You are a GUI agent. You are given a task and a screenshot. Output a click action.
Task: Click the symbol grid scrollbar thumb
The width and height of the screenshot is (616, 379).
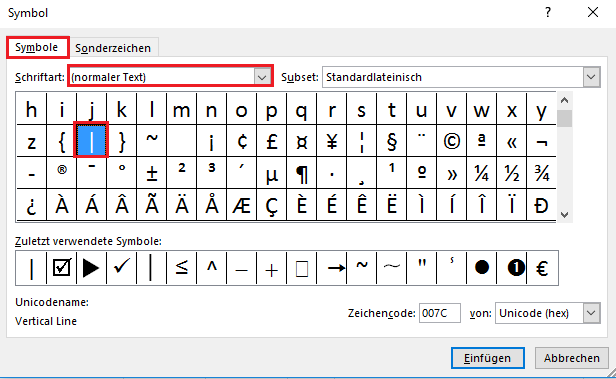point(565,118)
